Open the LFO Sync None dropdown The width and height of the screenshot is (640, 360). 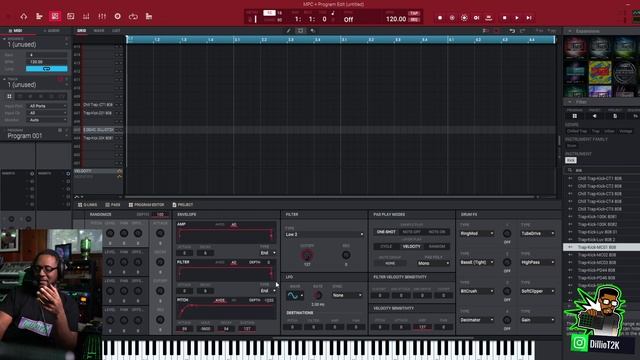347,295
